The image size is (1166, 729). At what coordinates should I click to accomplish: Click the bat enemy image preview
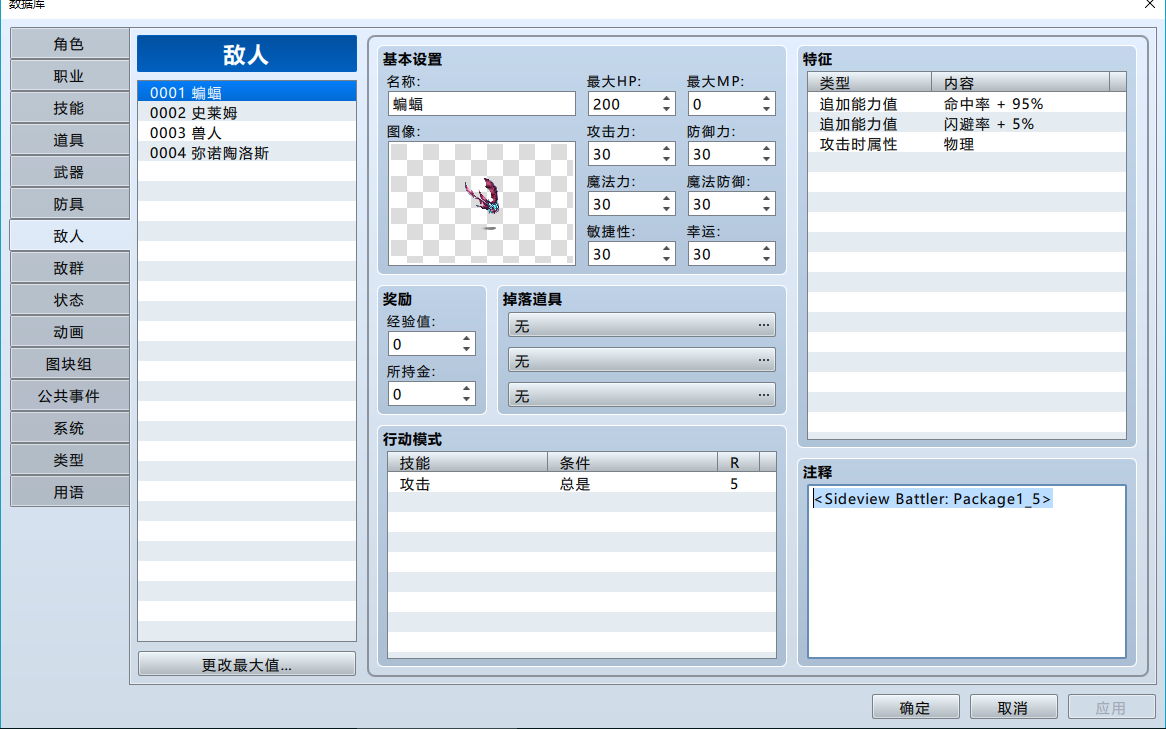point(481,204)
